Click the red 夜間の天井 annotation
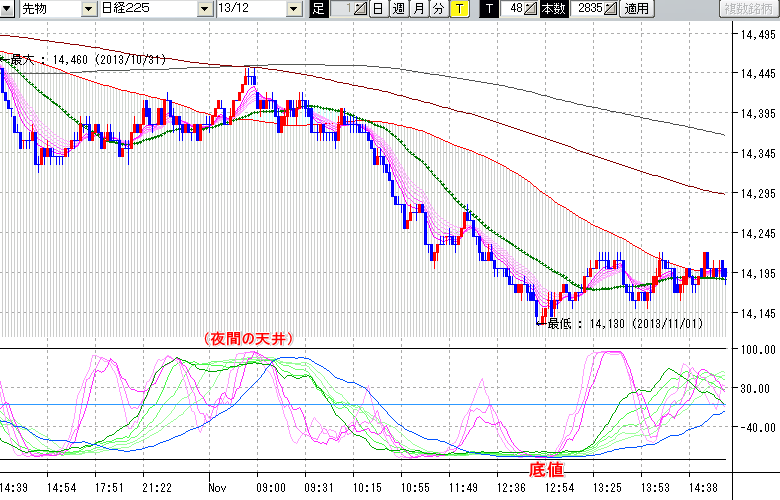 (x=248, y=339)
